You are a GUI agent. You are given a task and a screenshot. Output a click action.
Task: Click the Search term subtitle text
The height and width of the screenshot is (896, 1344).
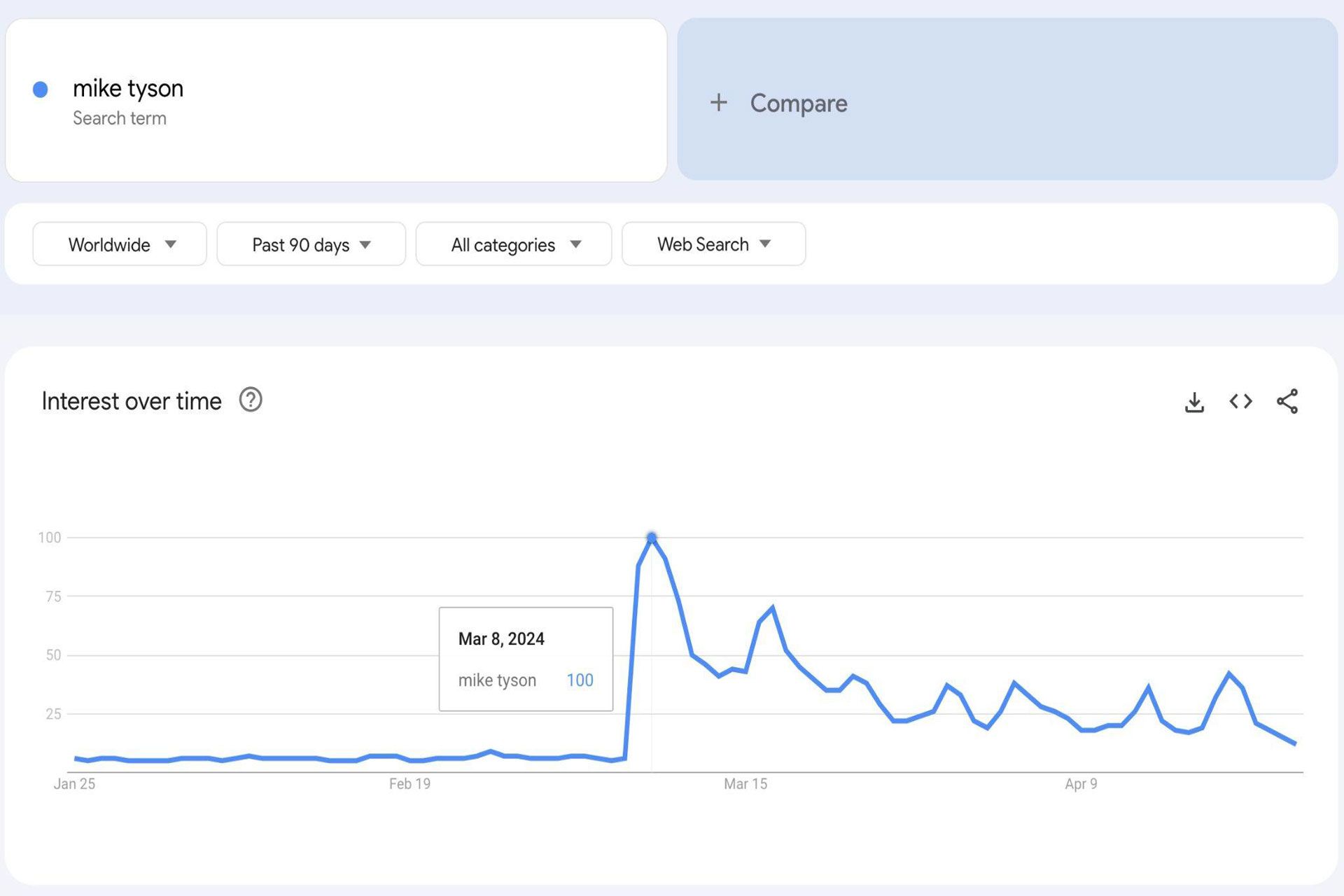coord(120,118)
